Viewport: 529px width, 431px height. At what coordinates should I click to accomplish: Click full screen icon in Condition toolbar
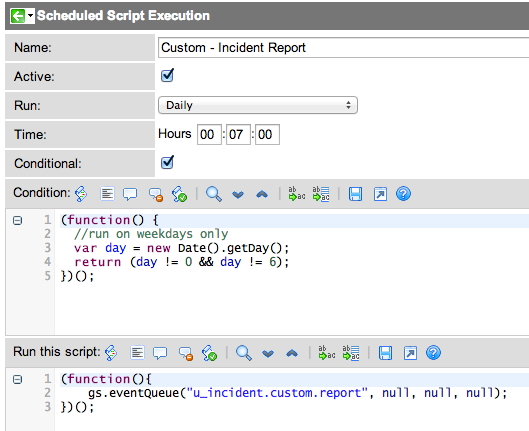[380, 194]
